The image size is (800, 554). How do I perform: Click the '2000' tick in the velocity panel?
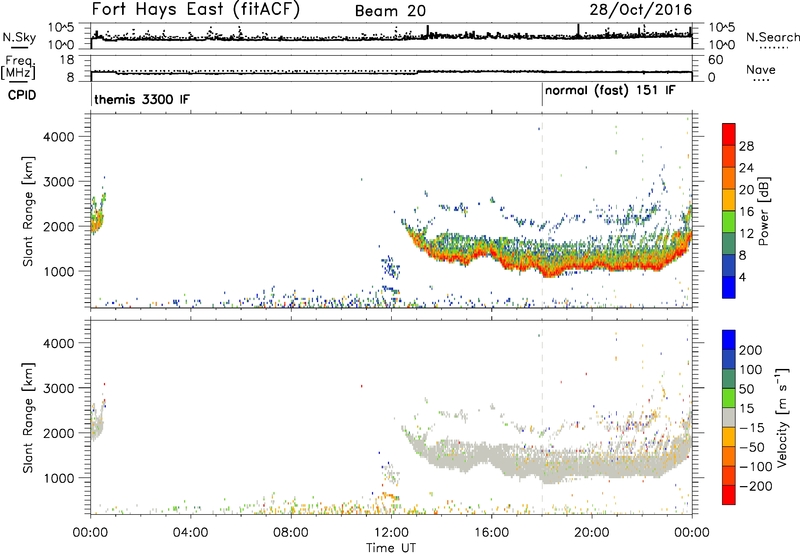(59, 433)
